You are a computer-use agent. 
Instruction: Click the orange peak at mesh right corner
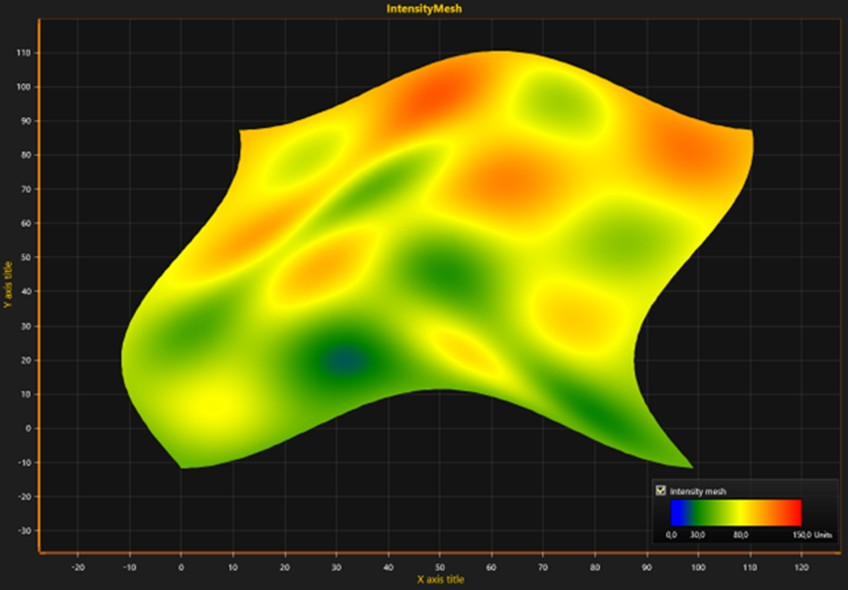(698, 154)
